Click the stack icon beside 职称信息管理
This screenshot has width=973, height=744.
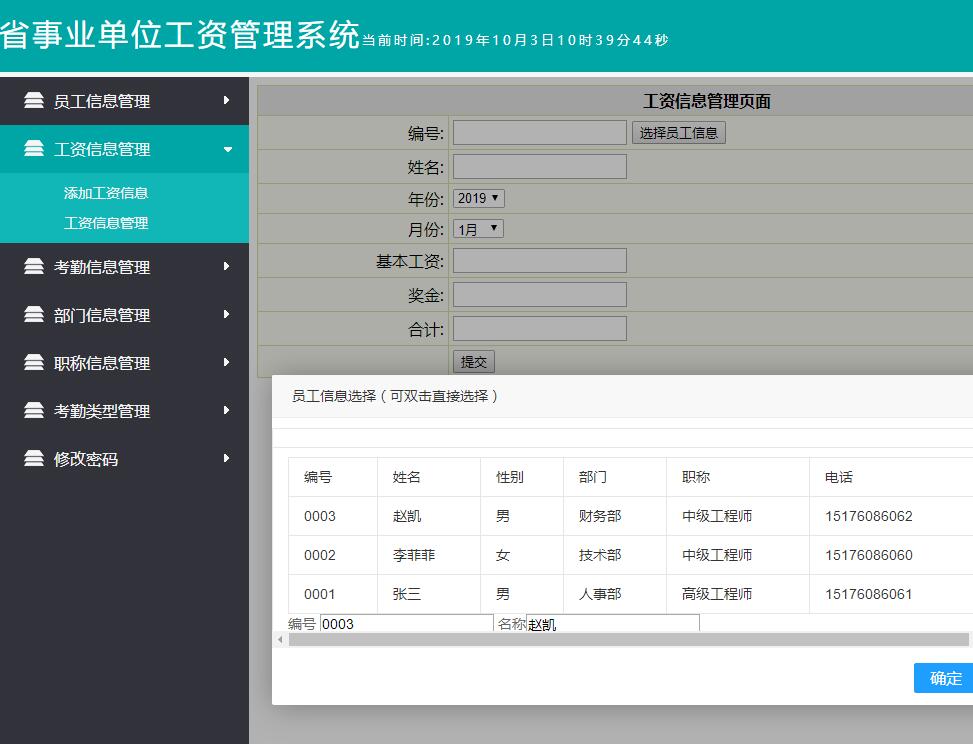(x=34, y=362)
